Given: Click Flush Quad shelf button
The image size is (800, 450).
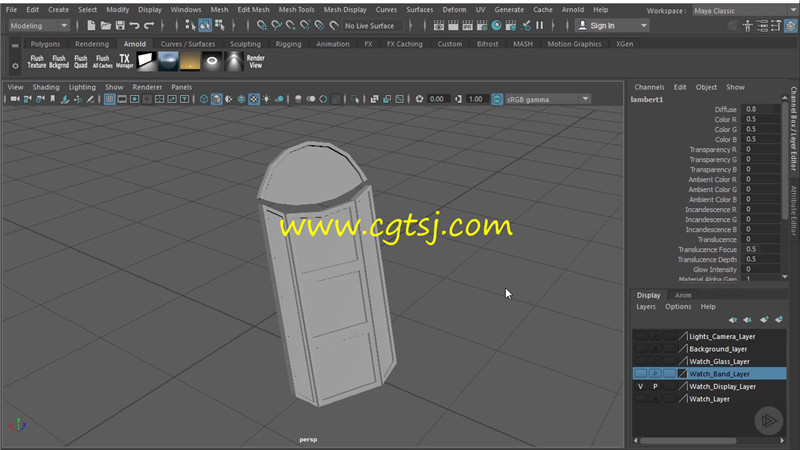Looking at the screenshot, I should (x=81, y=62).
